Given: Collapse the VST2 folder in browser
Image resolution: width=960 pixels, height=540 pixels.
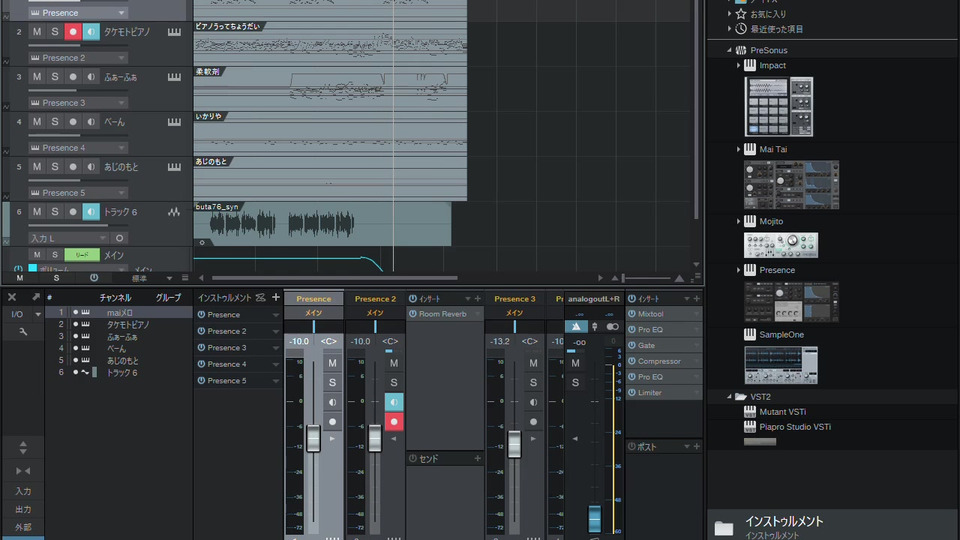Looking at the screenshot, I should 729,397.
